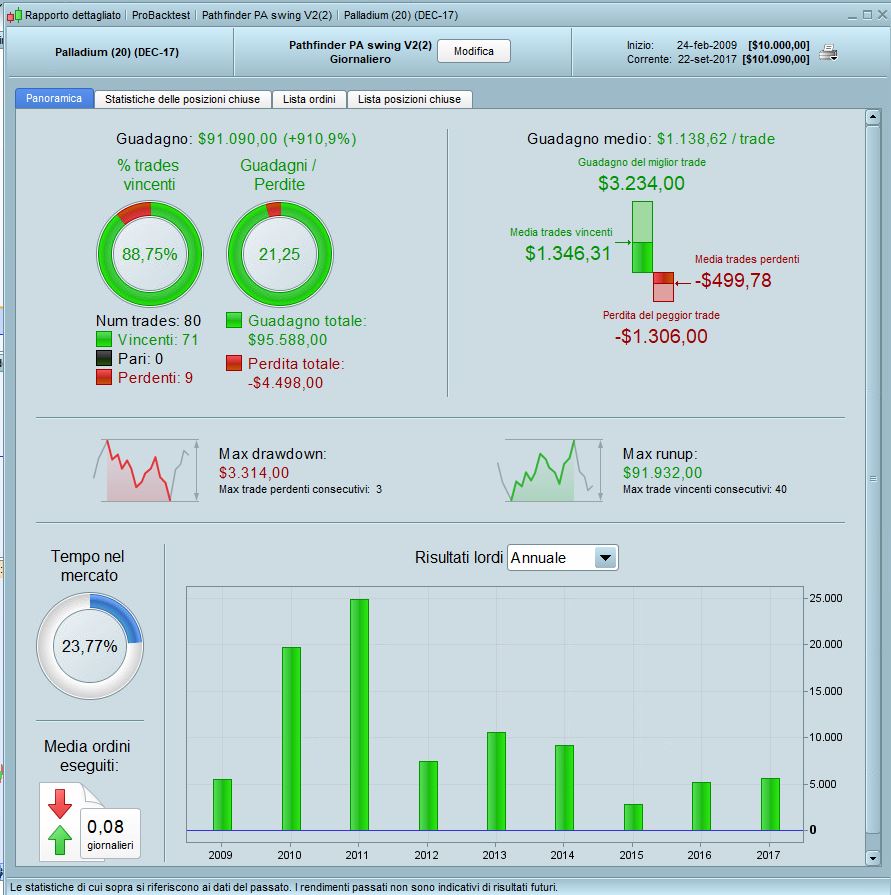Open the Lista posizioni chiuse tab
The image size is (891, 895).
(x=409, y=99)
